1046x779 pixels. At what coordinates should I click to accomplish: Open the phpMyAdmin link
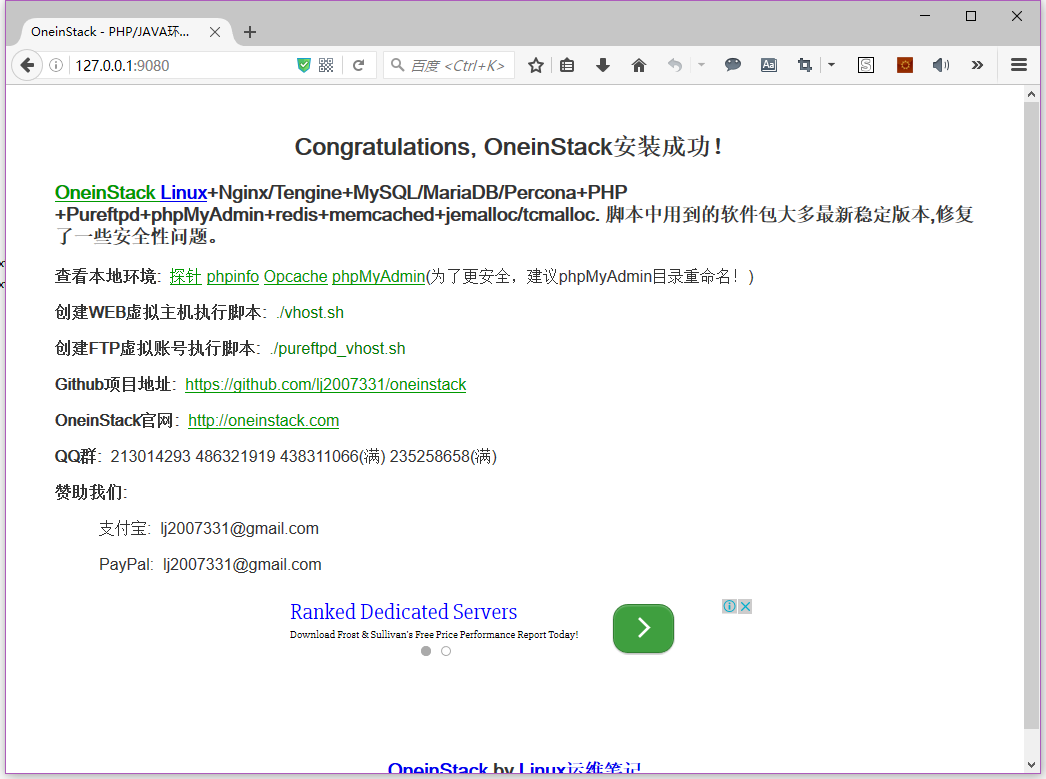378,276
